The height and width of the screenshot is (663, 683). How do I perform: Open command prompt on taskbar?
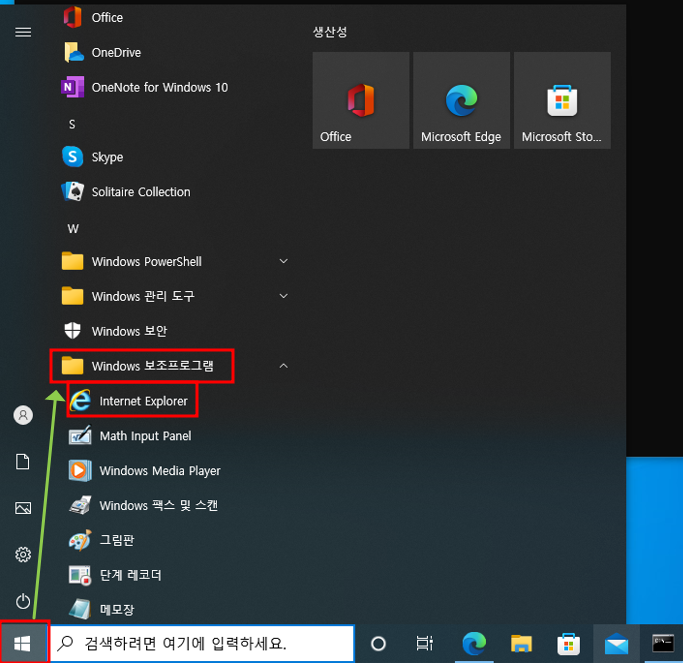(663, 643)
